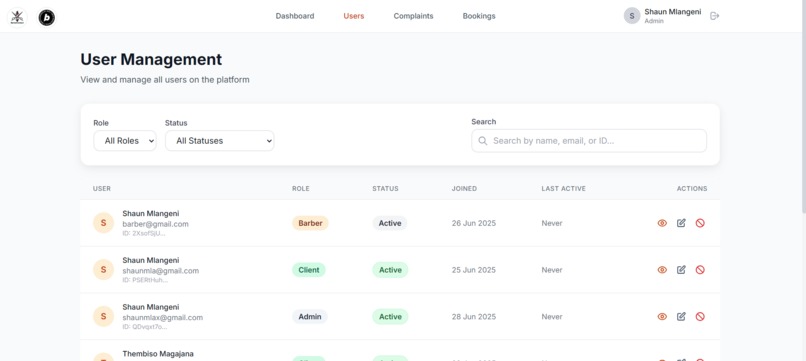
Task: View user shaunmla@gmail.com via the eye icon
Action: pos(662,270)
